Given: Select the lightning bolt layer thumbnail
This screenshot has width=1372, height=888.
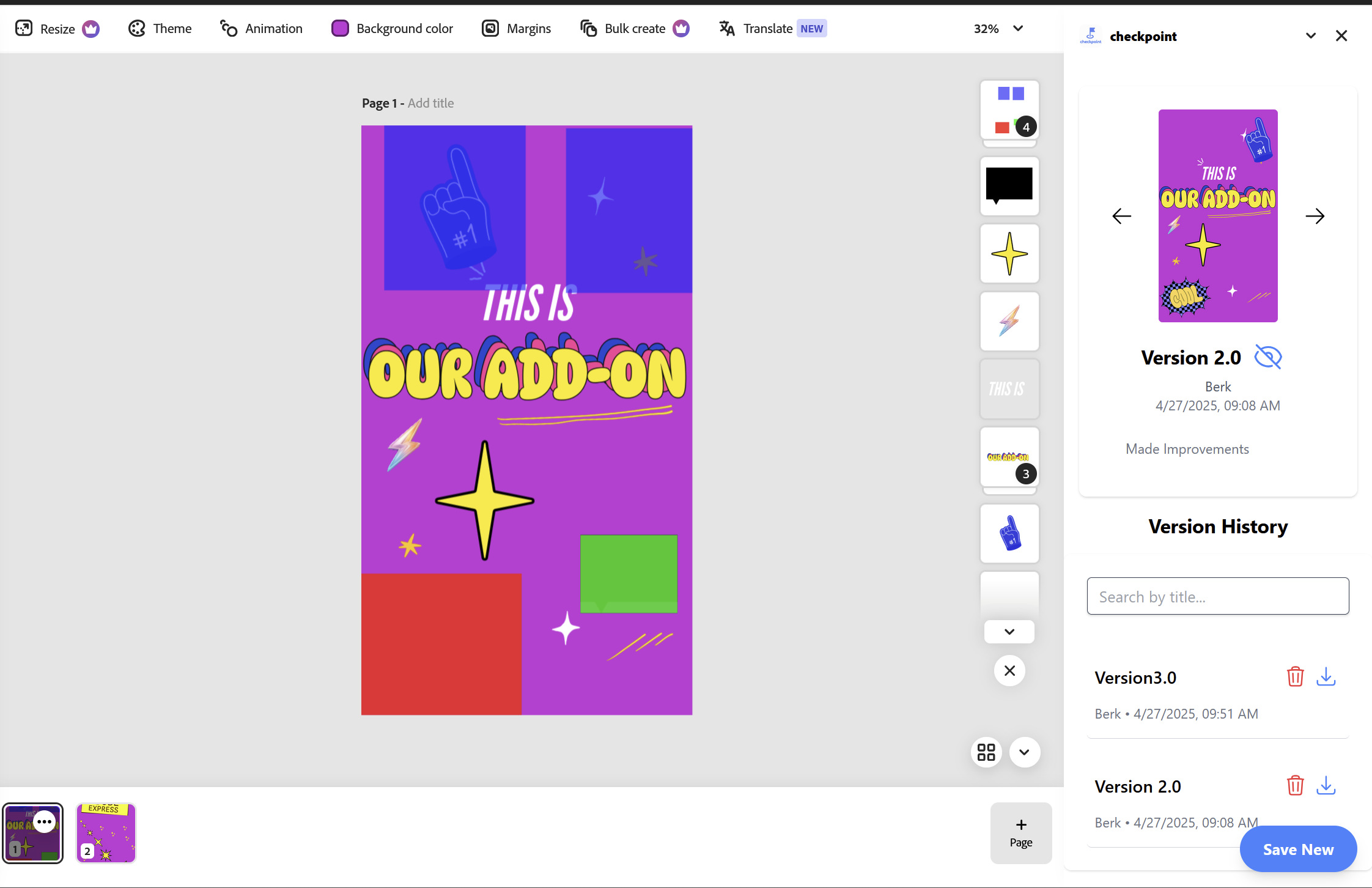Looking at the screenshot, I should [1009, 321].
